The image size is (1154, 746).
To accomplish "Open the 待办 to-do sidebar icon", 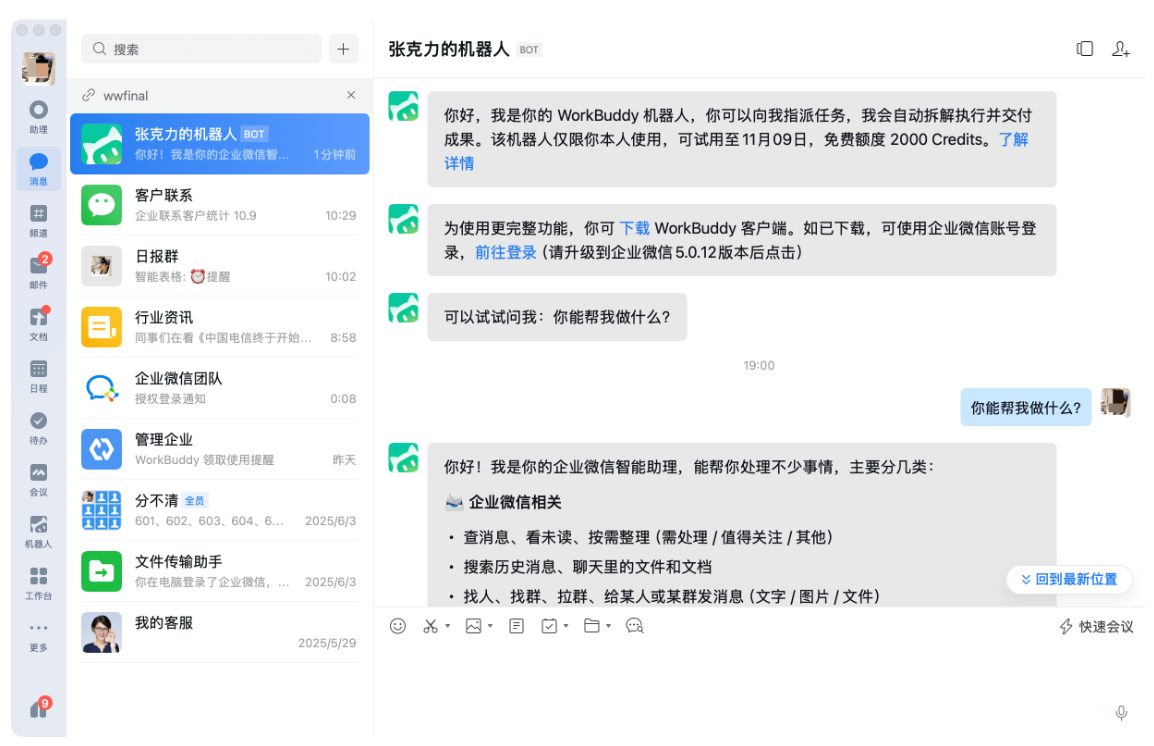I will [x=38, y=427].
